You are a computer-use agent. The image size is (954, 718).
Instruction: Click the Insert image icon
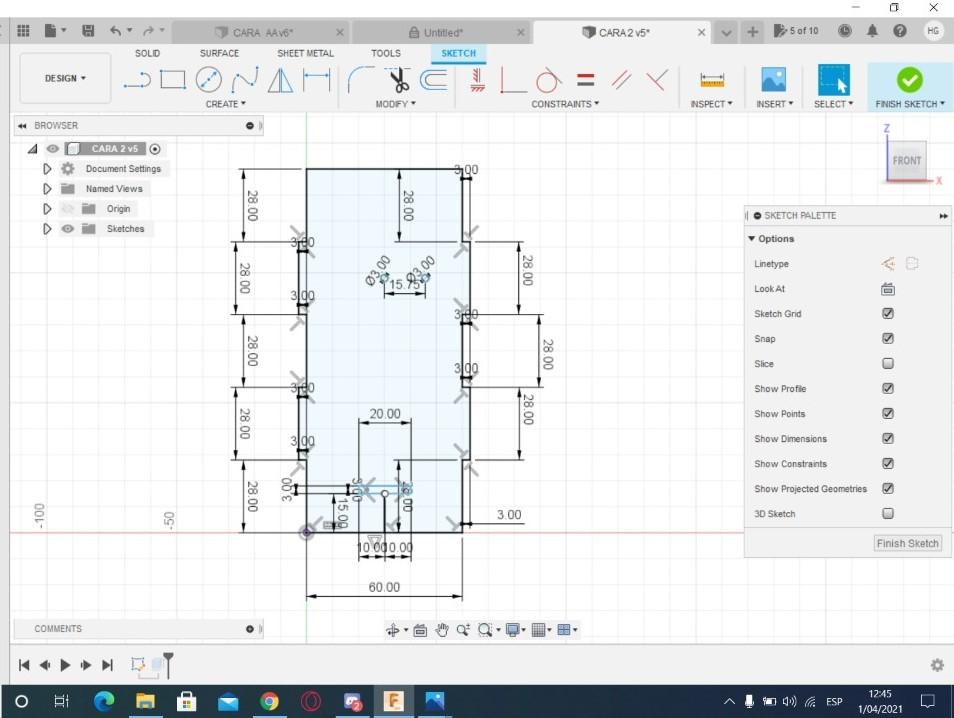(x=774, y=80)
